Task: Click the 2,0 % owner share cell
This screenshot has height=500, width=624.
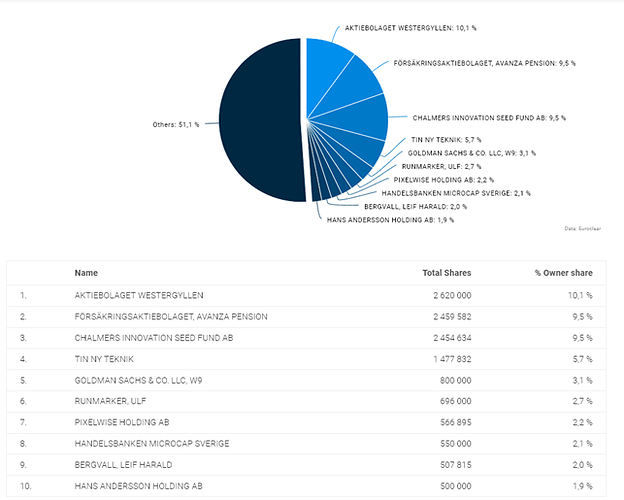Action: (x=583, y=465)
